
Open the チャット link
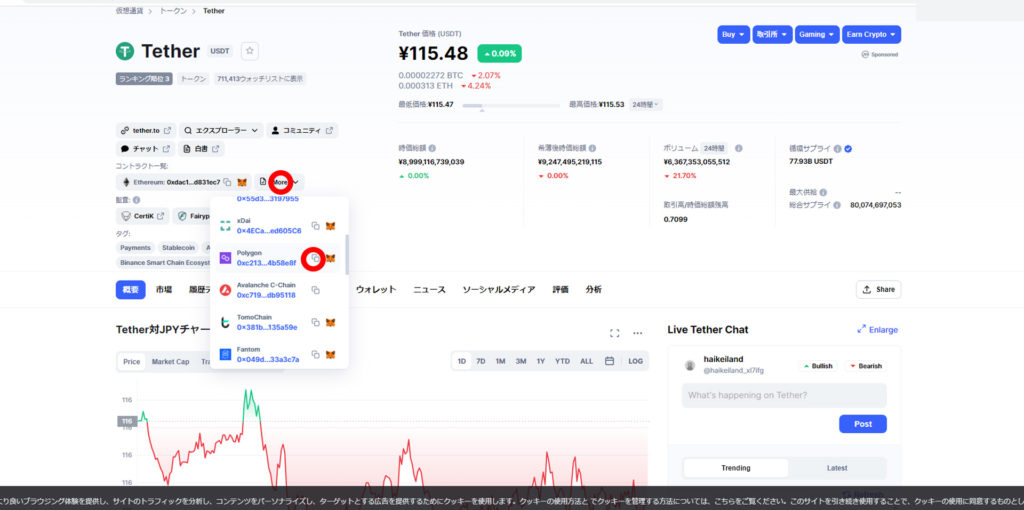point(146,149)
